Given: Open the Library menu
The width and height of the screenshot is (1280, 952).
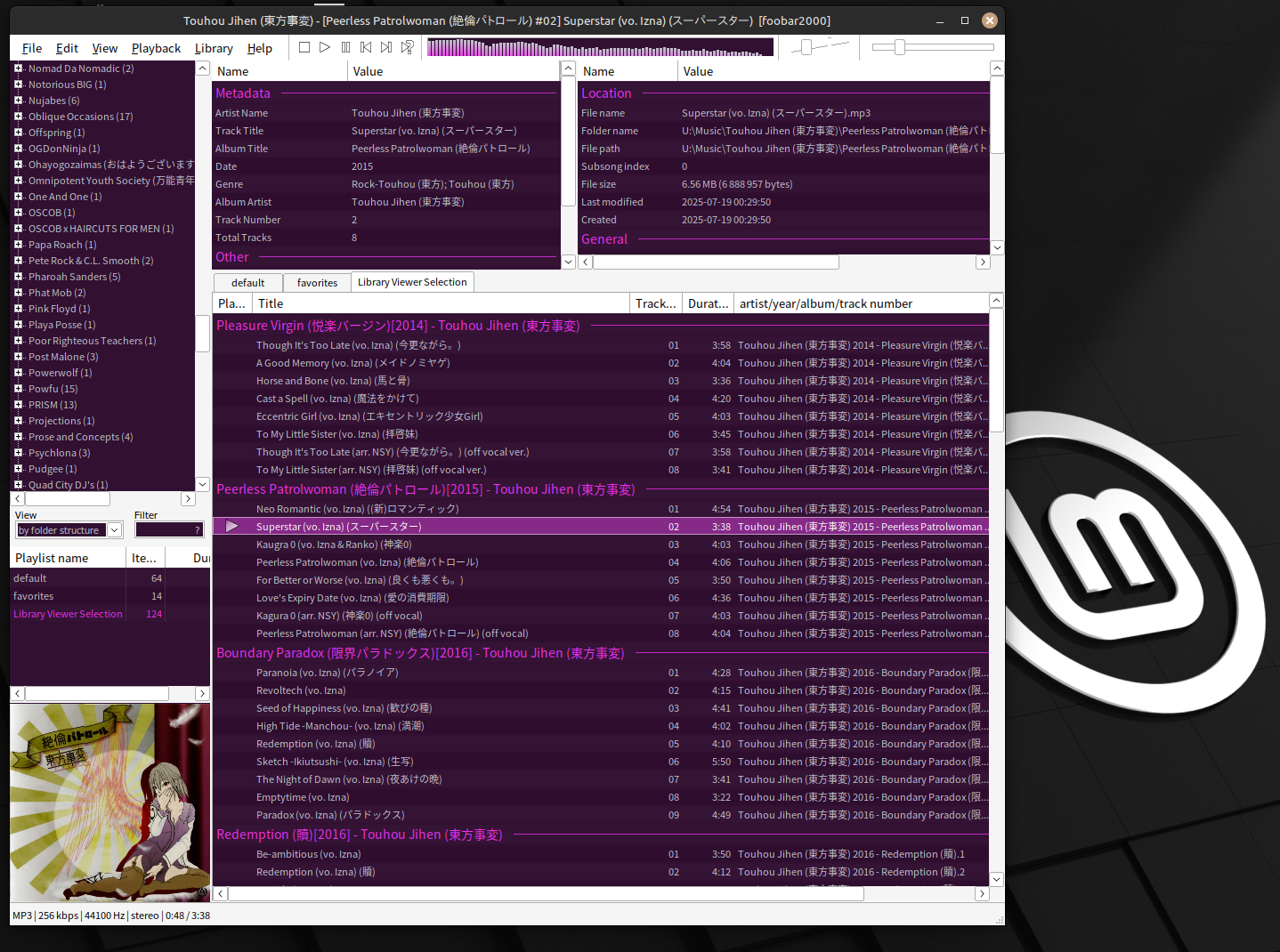Looking at the screenshot, I should (214, 48).
